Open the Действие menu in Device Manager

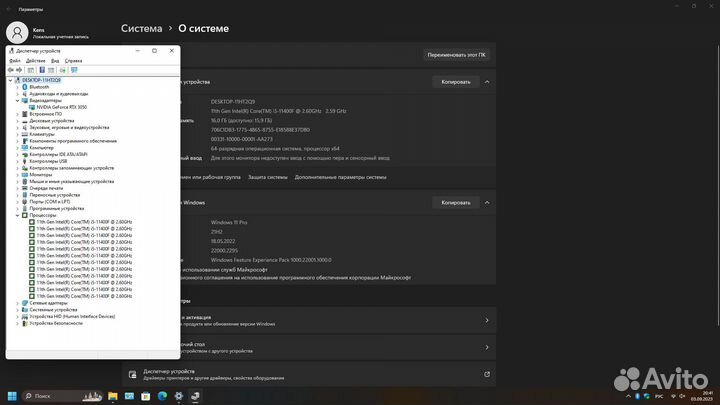coord(35,61)
